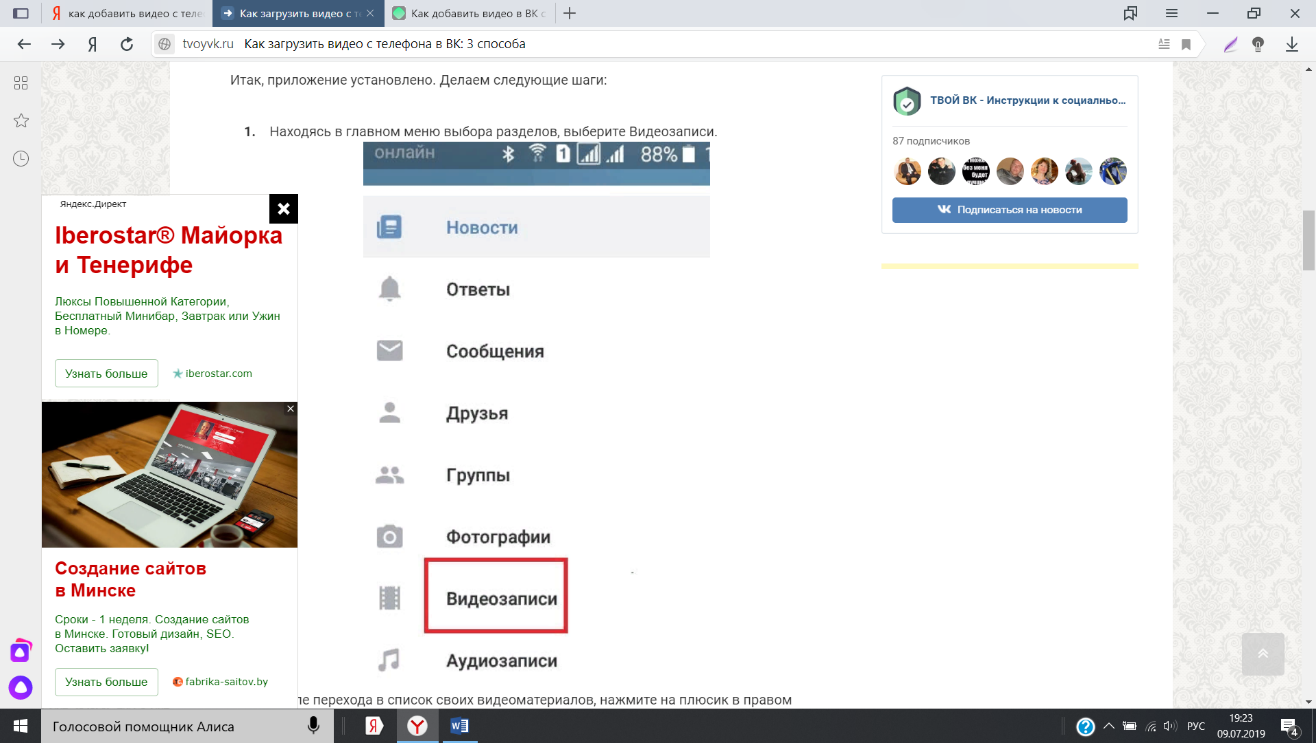Open Windows notification center icon

[1290, 726]
